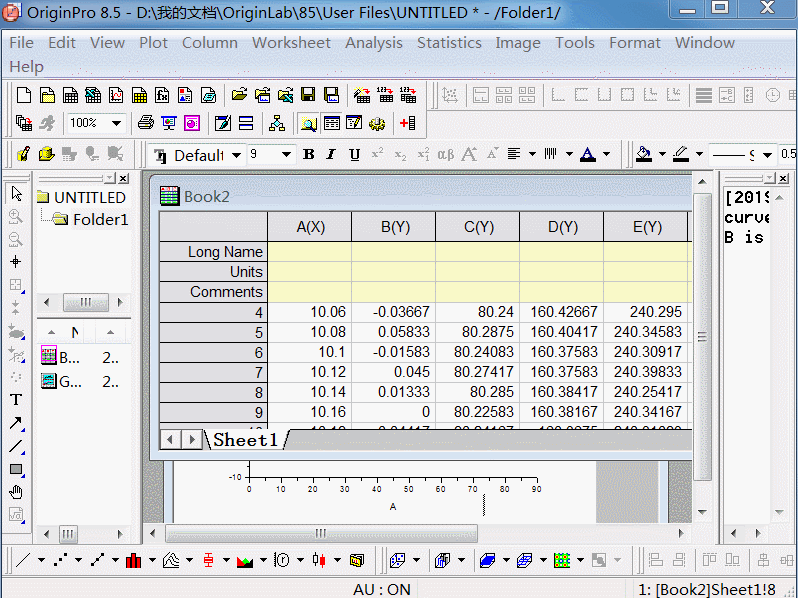Toggle Underline text formatting
This screenshot has width=798, height=598.
(x=354, y=155)
